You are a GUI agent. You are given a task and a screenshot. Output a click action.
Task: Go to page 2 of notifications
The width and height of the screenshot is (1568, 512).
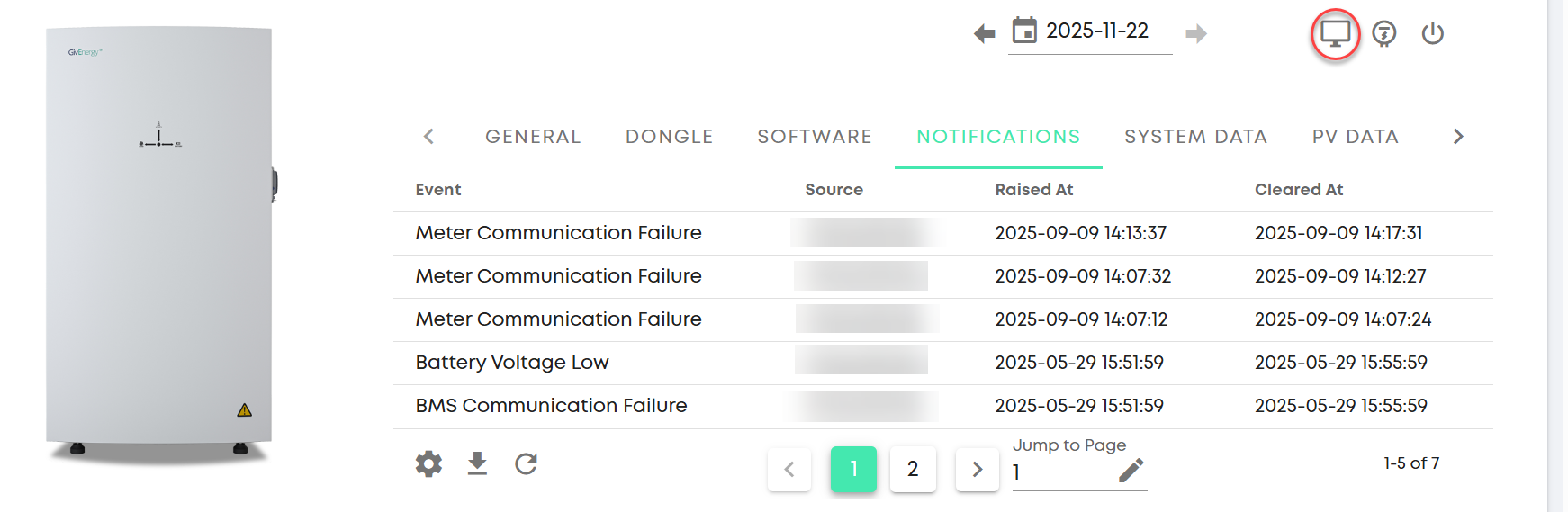point(913,470)
